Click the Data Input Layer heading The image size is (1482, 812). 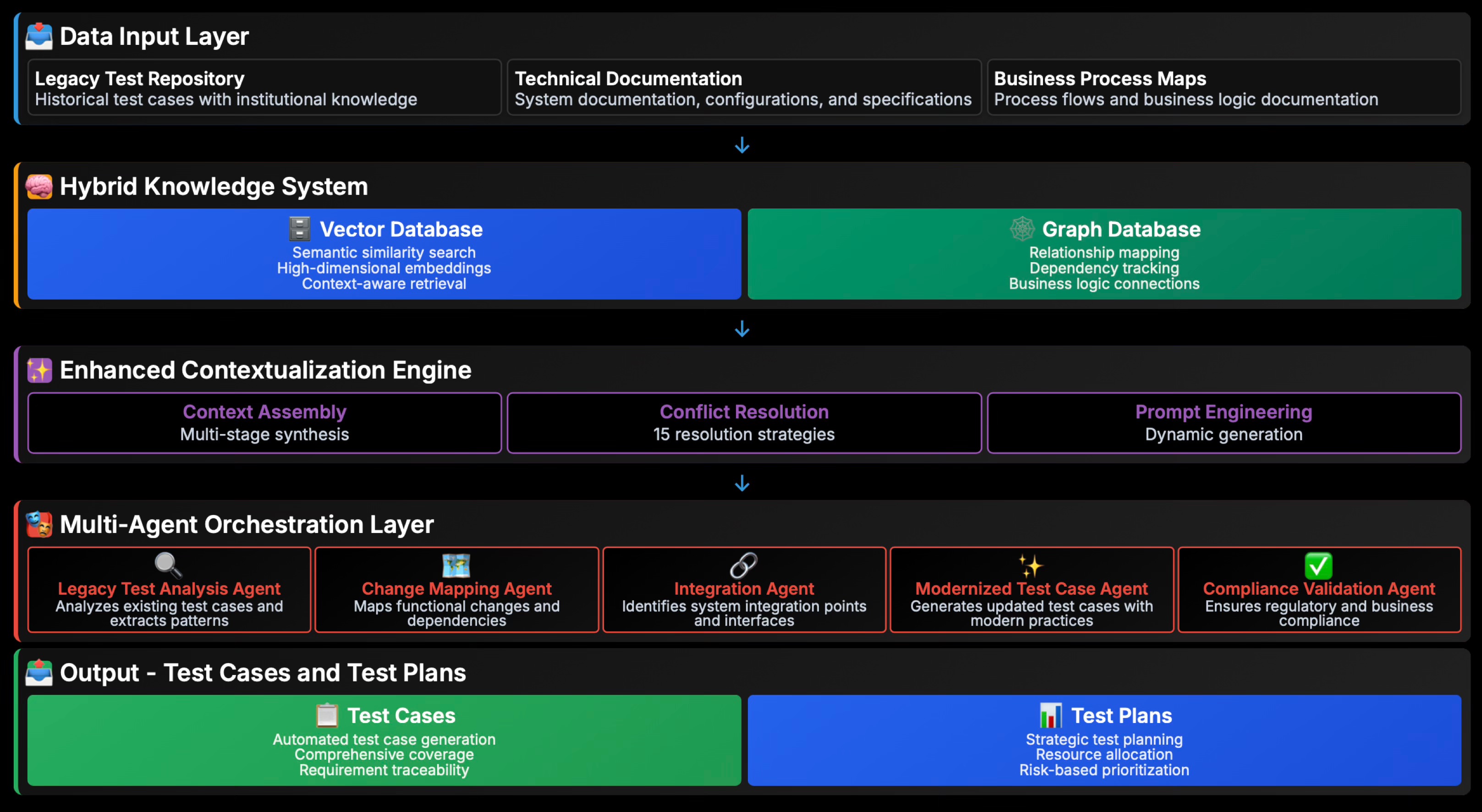(154, 36)
